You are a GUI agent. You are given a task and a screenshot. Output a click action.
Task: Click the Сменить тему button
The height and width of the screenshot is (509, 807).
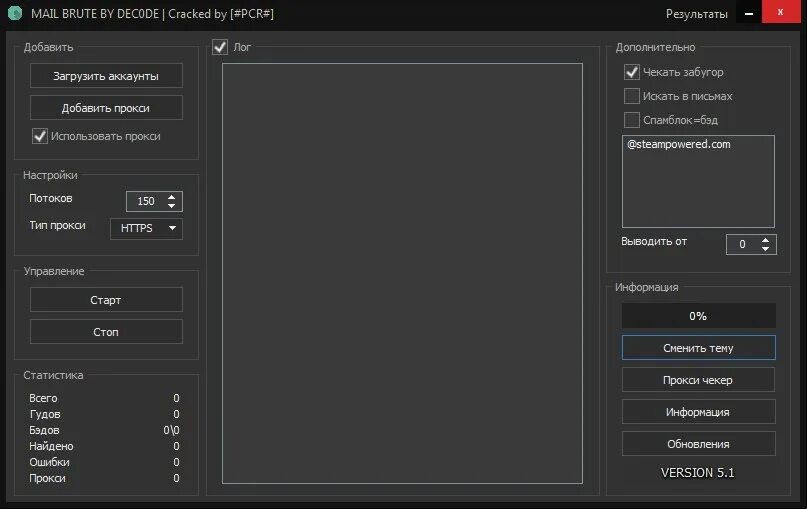(698, 347)
